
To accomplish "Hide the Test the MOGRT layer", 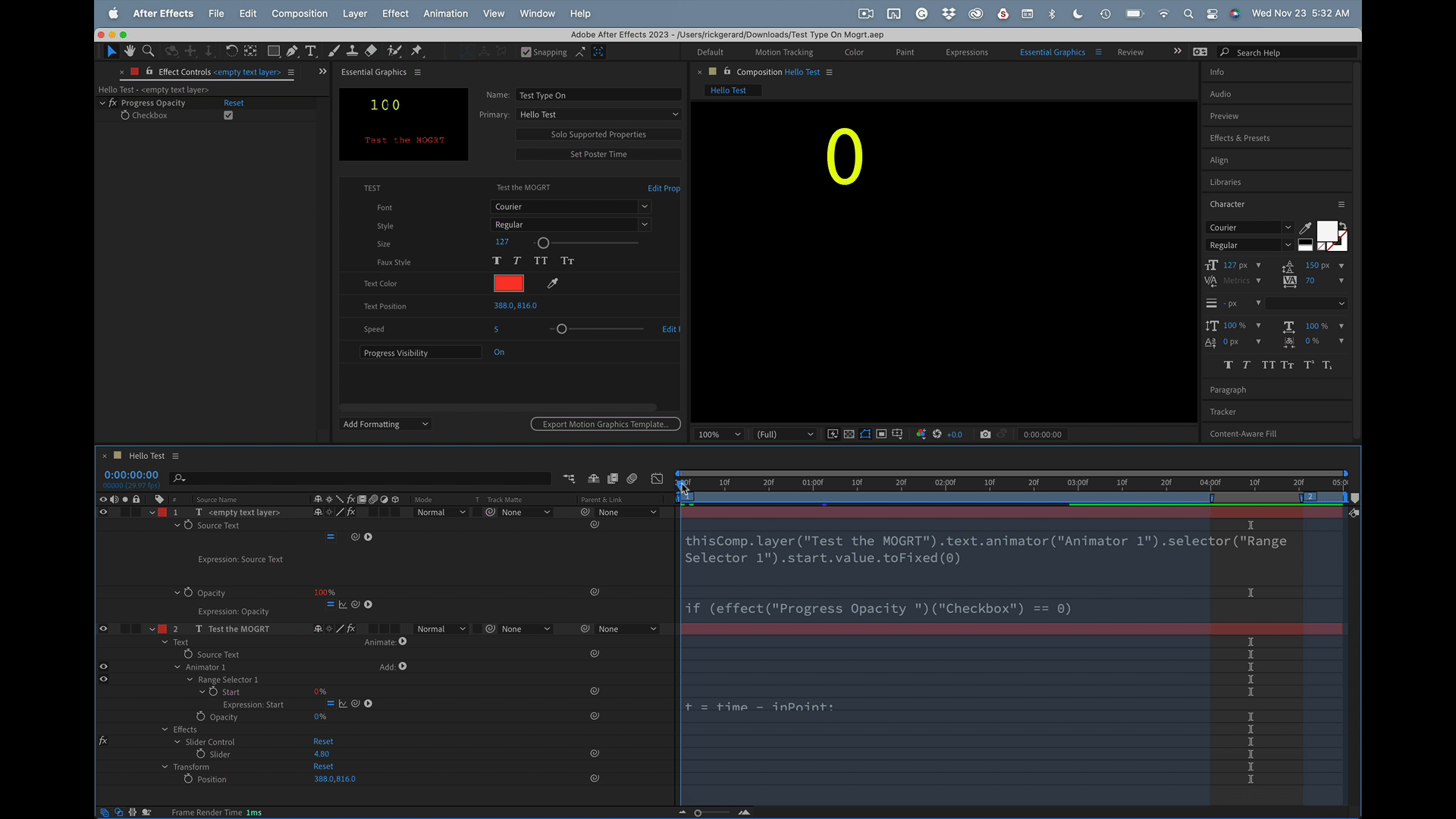I will pos(103,629).
